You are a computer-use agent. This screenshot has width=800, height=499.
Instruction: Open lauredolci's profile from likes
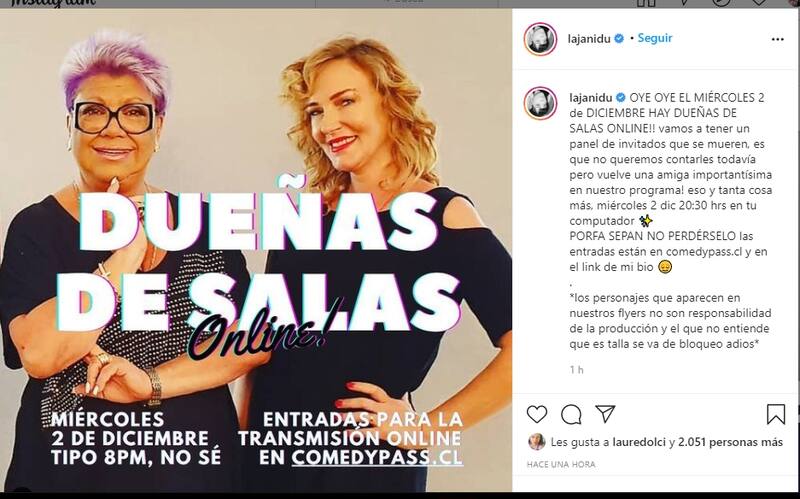pos(639,442)
